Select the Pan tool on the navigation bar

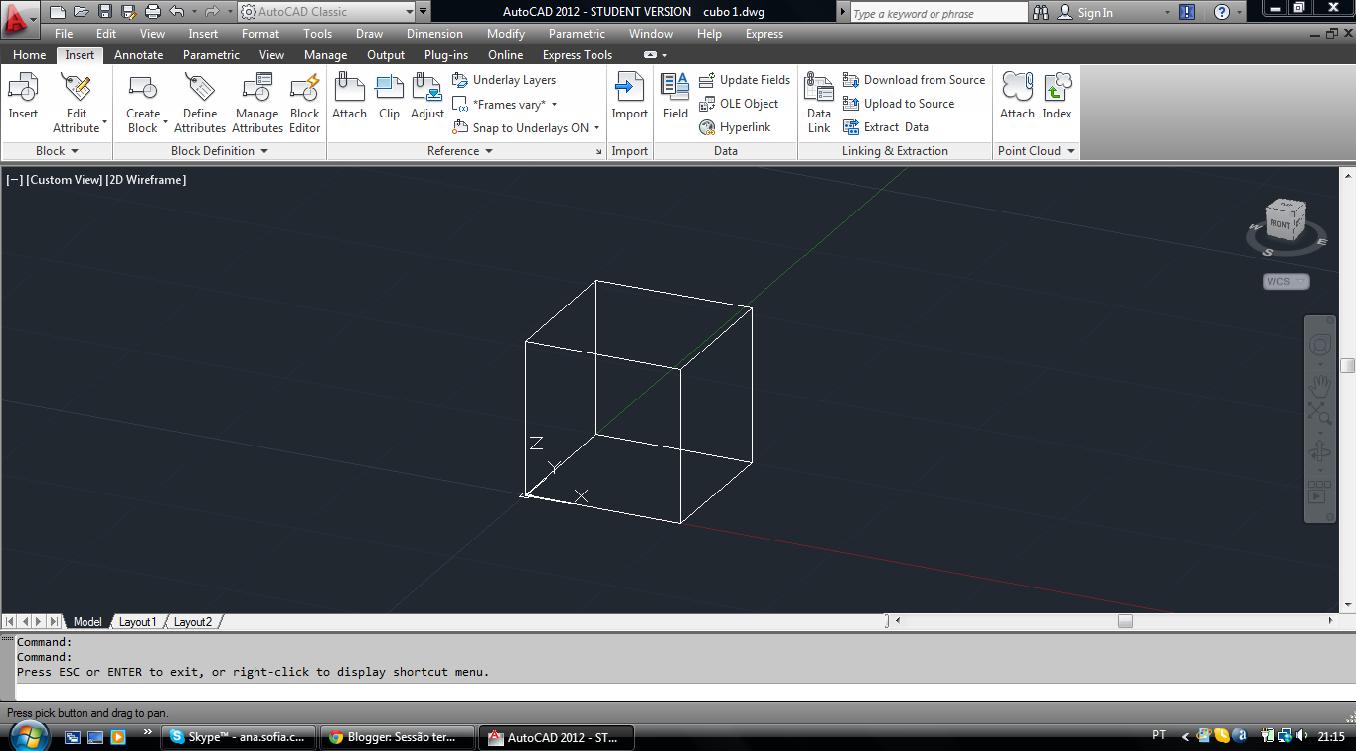[1319, 384]
